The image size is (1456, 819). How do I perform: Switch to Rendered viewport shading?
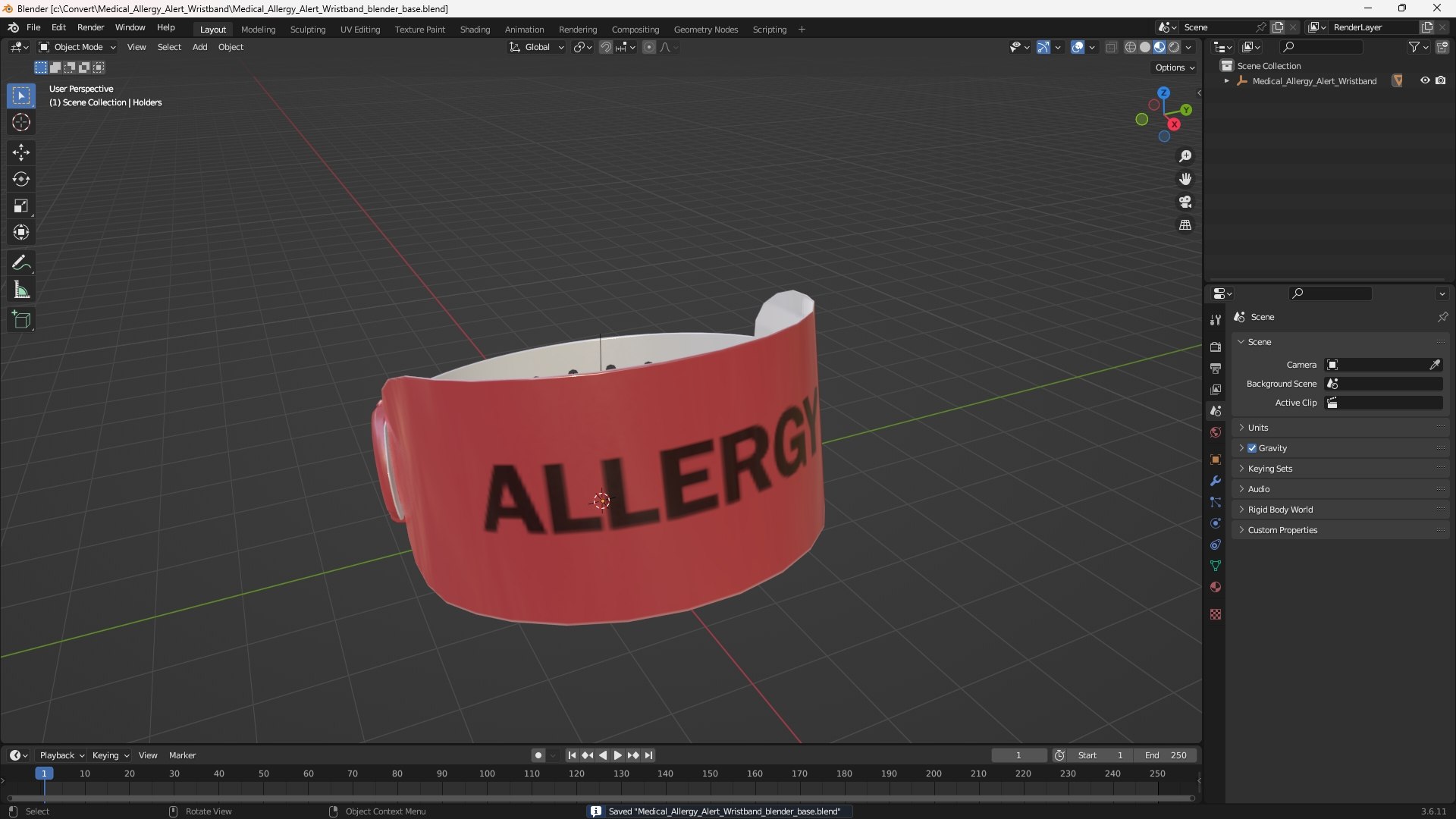tap(1174, 47)
